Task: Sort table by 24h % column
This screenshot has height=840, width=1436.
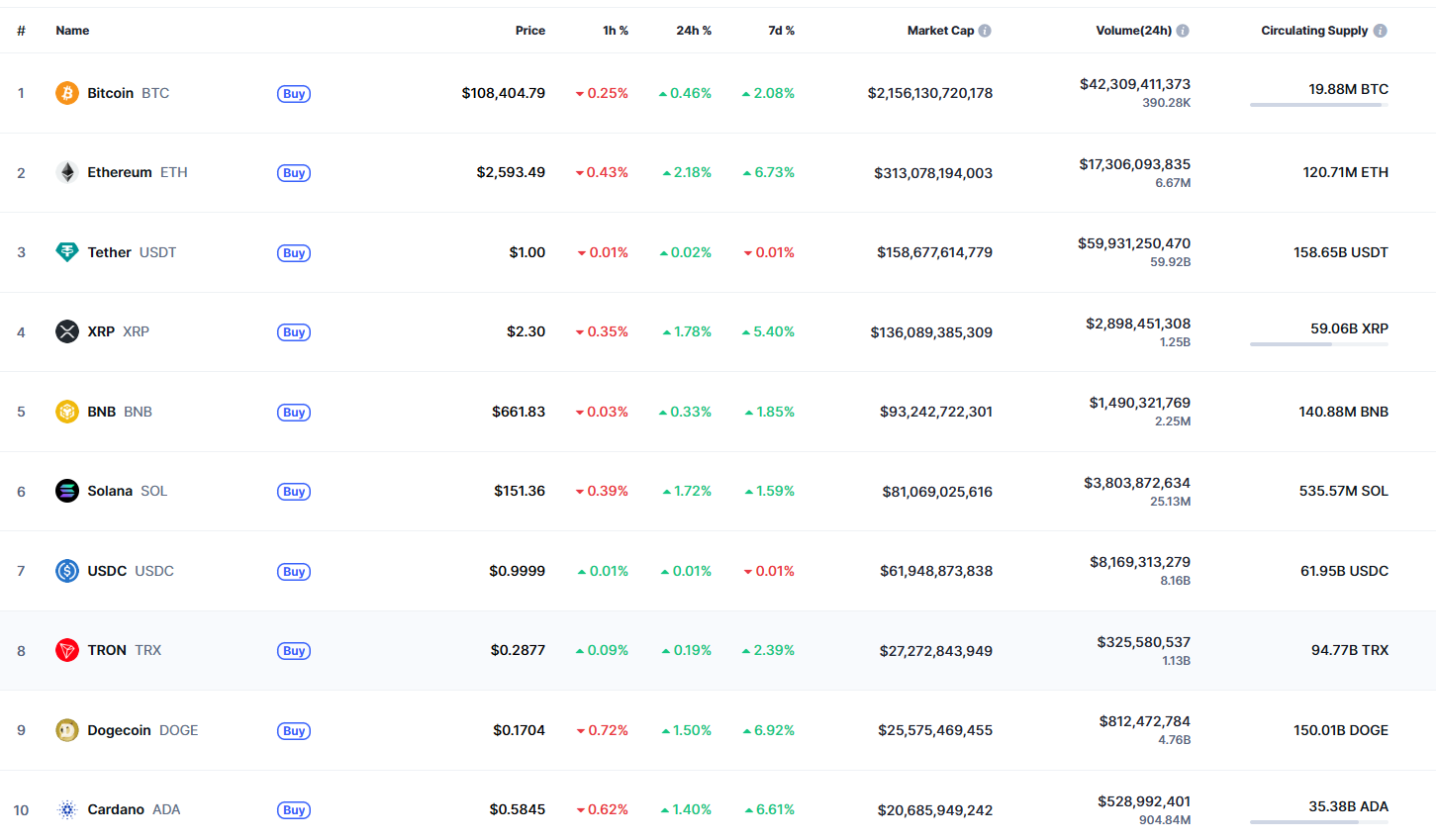Action: click(x=694, y=31)
